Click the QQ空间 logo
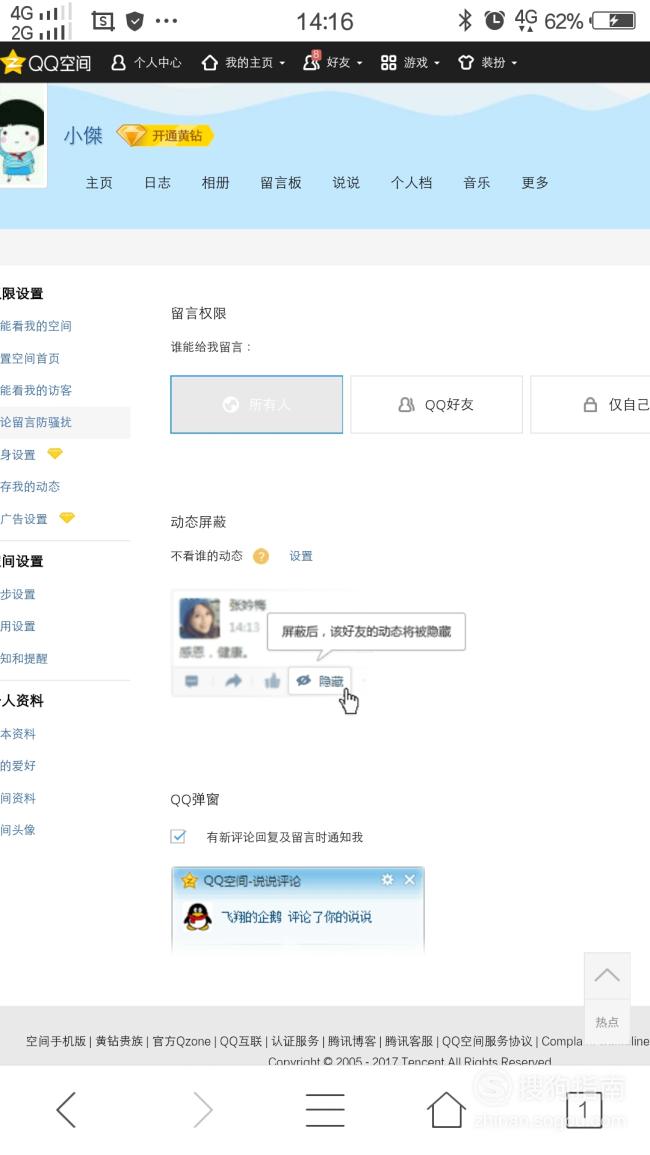 (46, 63)
